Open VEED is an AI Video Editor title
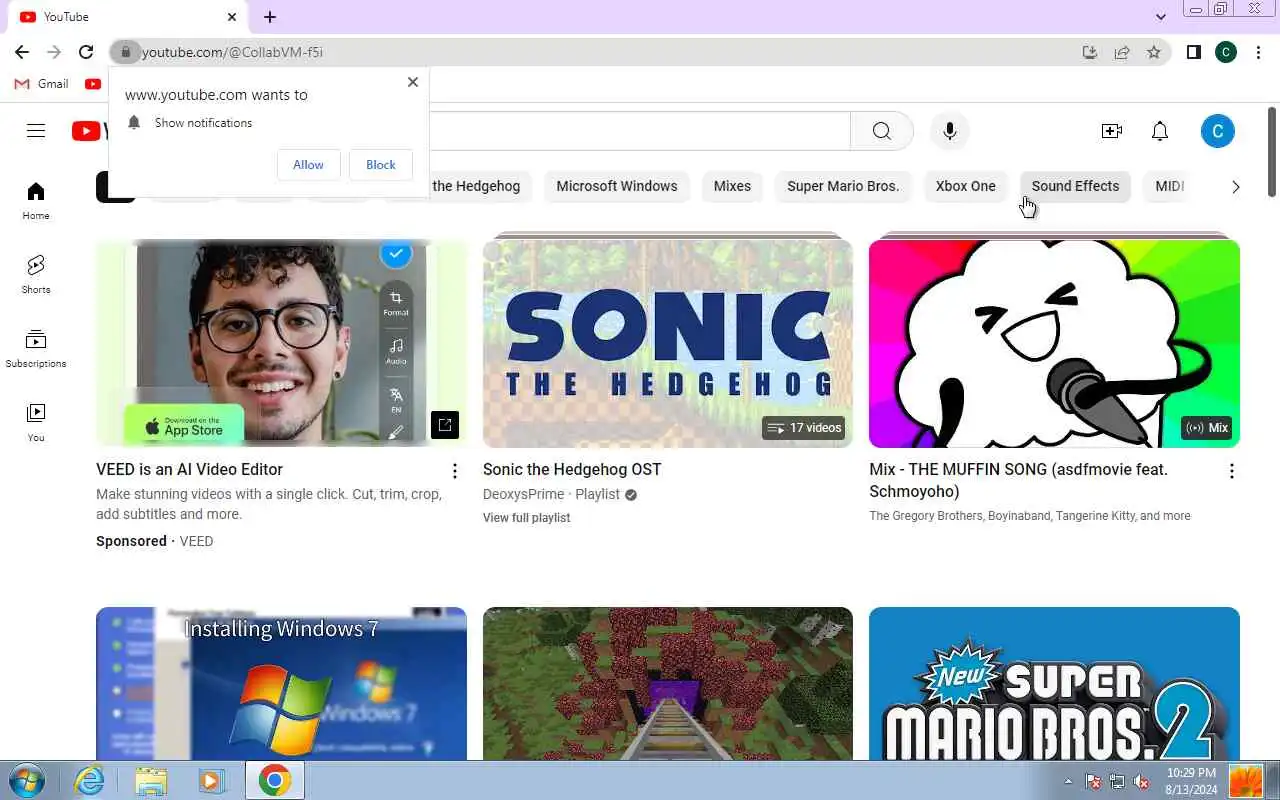The image size is (1280, 800). [x=189, y=470]
